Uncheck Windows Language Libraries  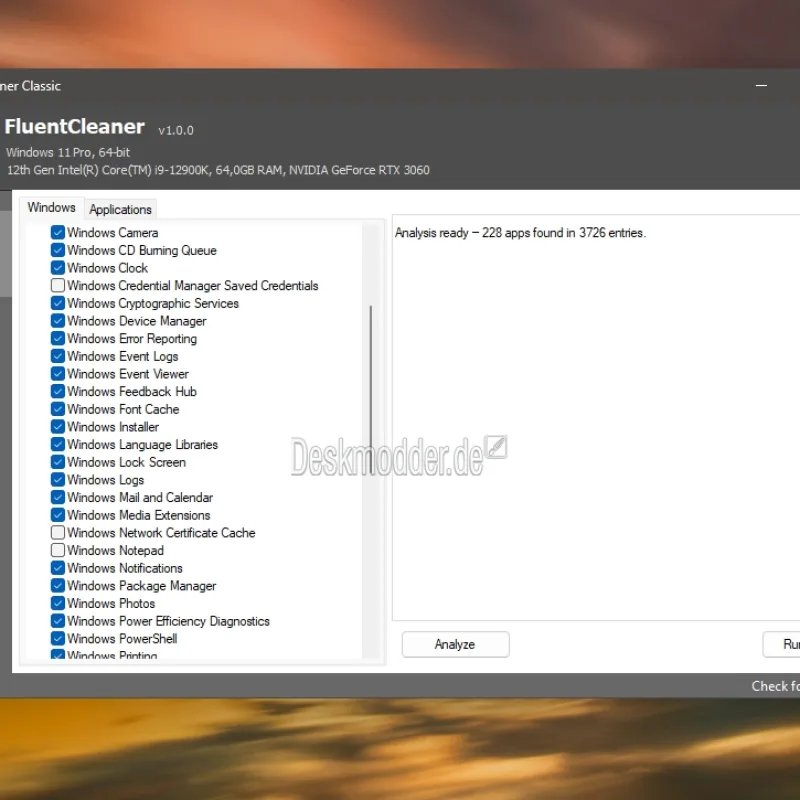pyautogui.click(x=58, y=444)
